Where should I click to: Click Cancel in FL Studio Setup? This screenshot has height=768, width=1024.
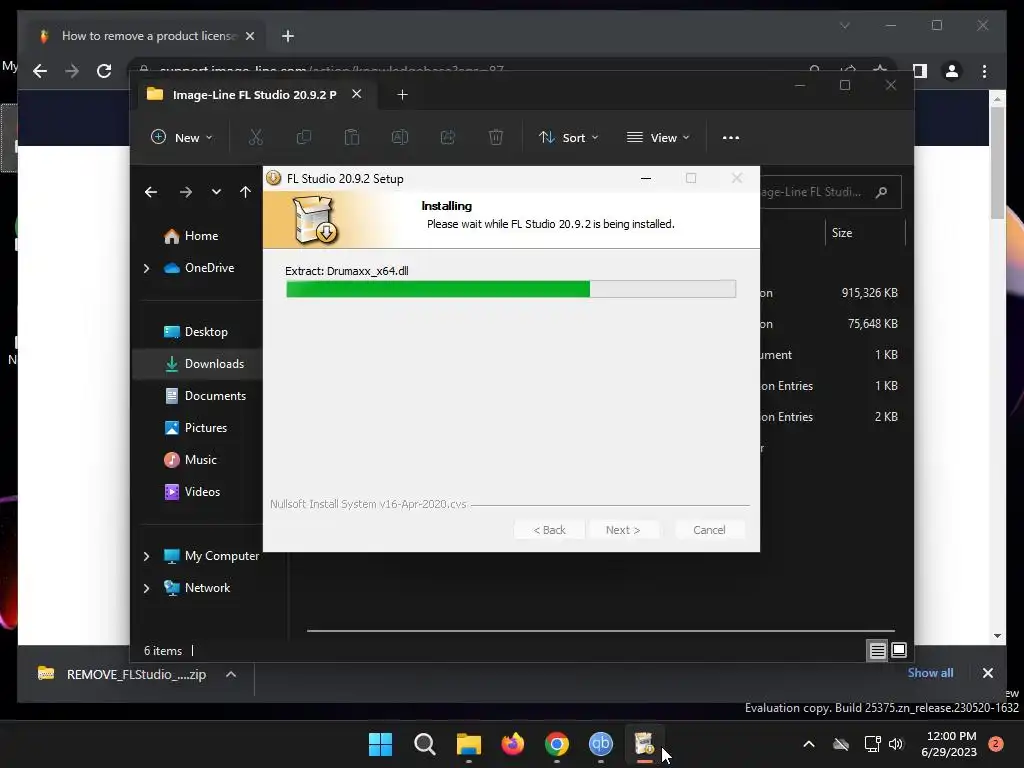709,530
